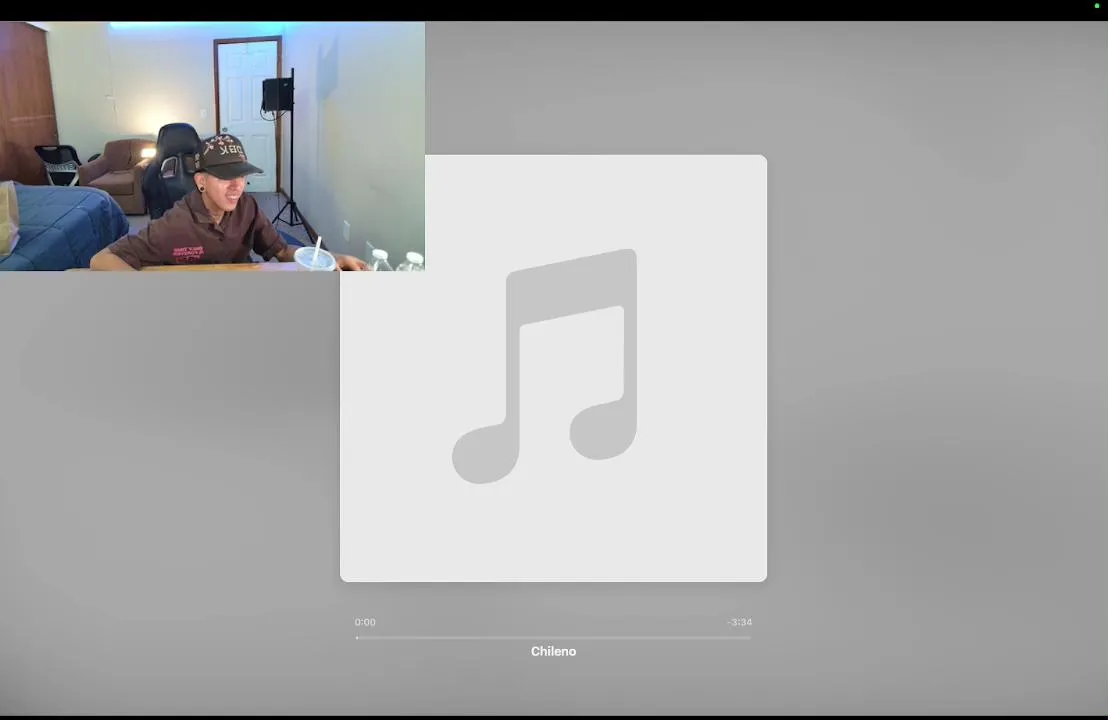Click the music note album artwork
Viewport: 1108px width, 720px height.
coord(553,368)
